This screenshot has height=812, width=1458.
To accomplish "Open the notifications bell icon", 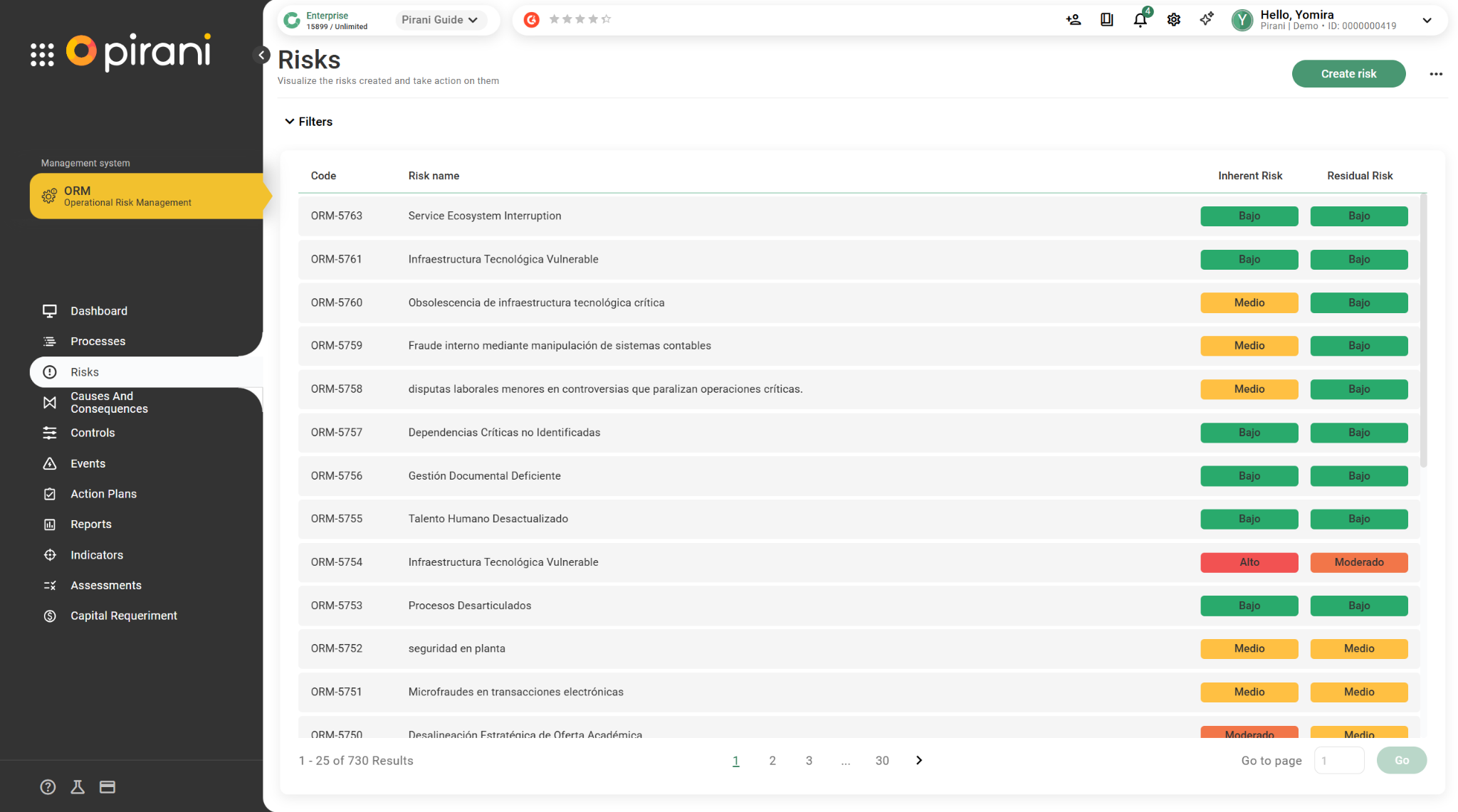I will click(1140, 20).
